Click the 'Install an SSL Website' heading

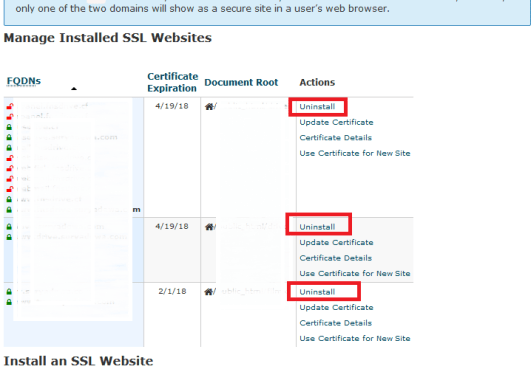(79, 361)
